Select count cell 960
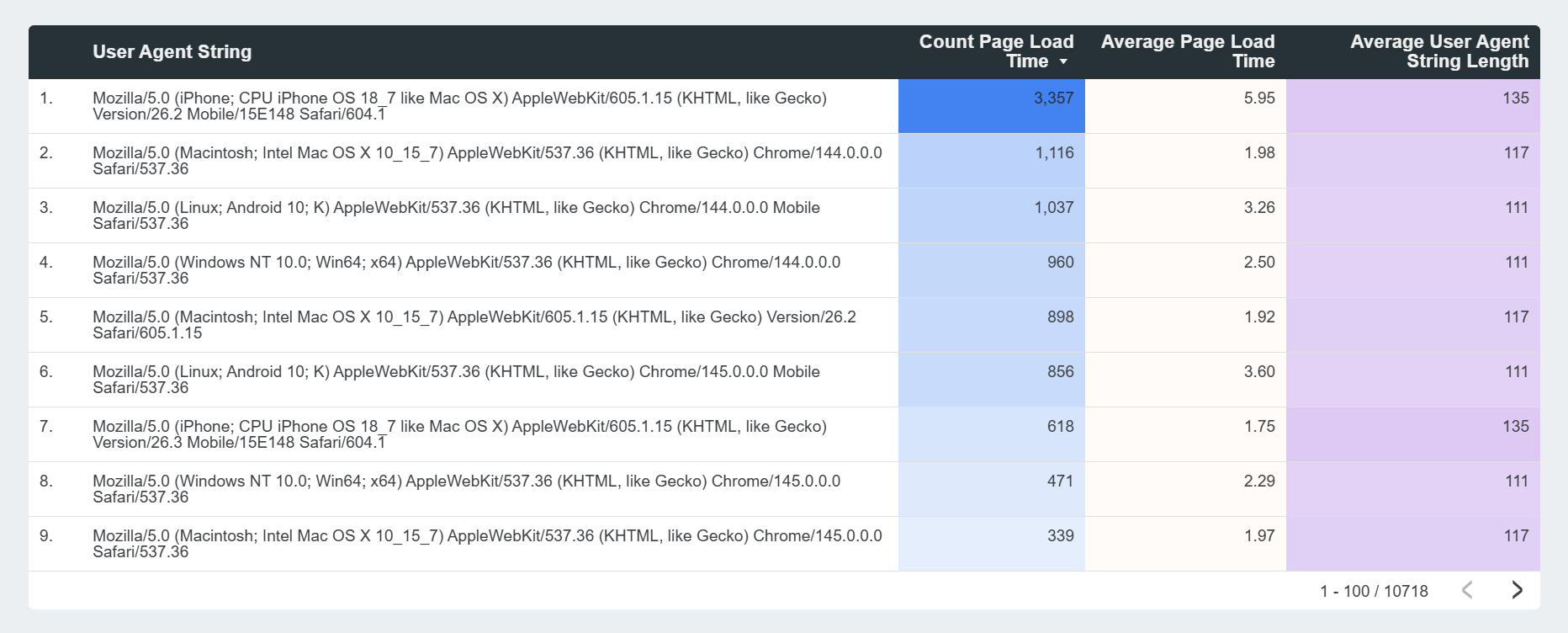Screen dimensions: 1568x633 point(992,270)
